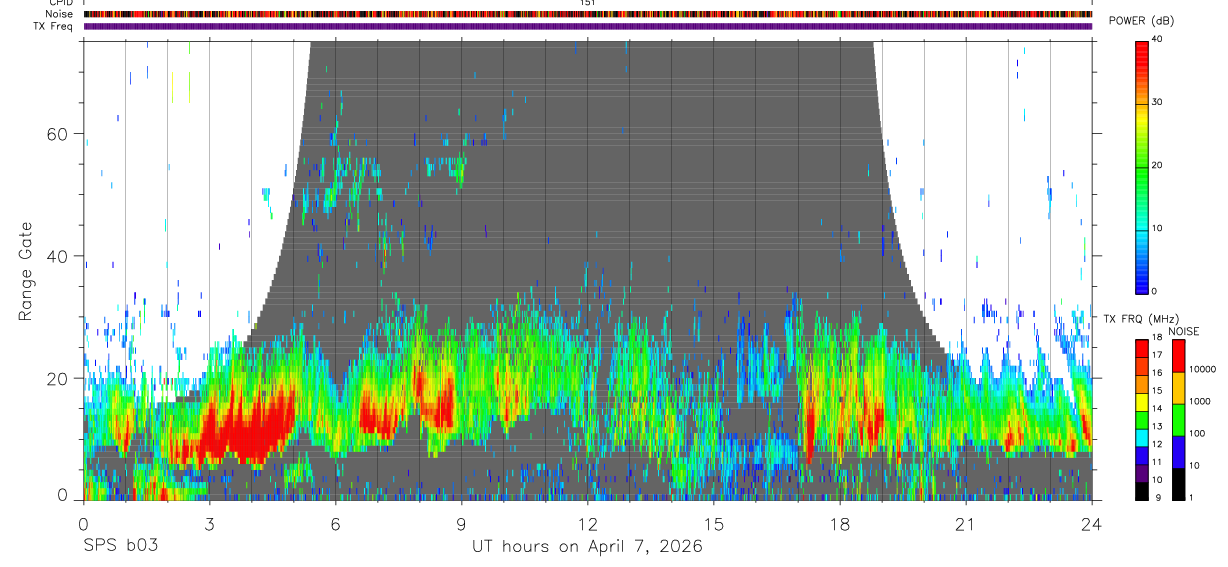1228x567 pixels.
Task: Click the 30 label on the POWER scale
Action: 1157,102
